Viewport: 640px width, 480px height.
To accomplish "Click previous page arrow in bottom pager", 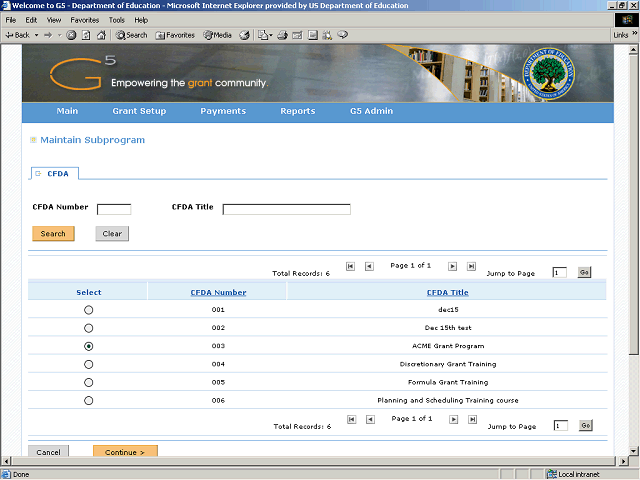I will pyautogui.click(x=369, y=420).
